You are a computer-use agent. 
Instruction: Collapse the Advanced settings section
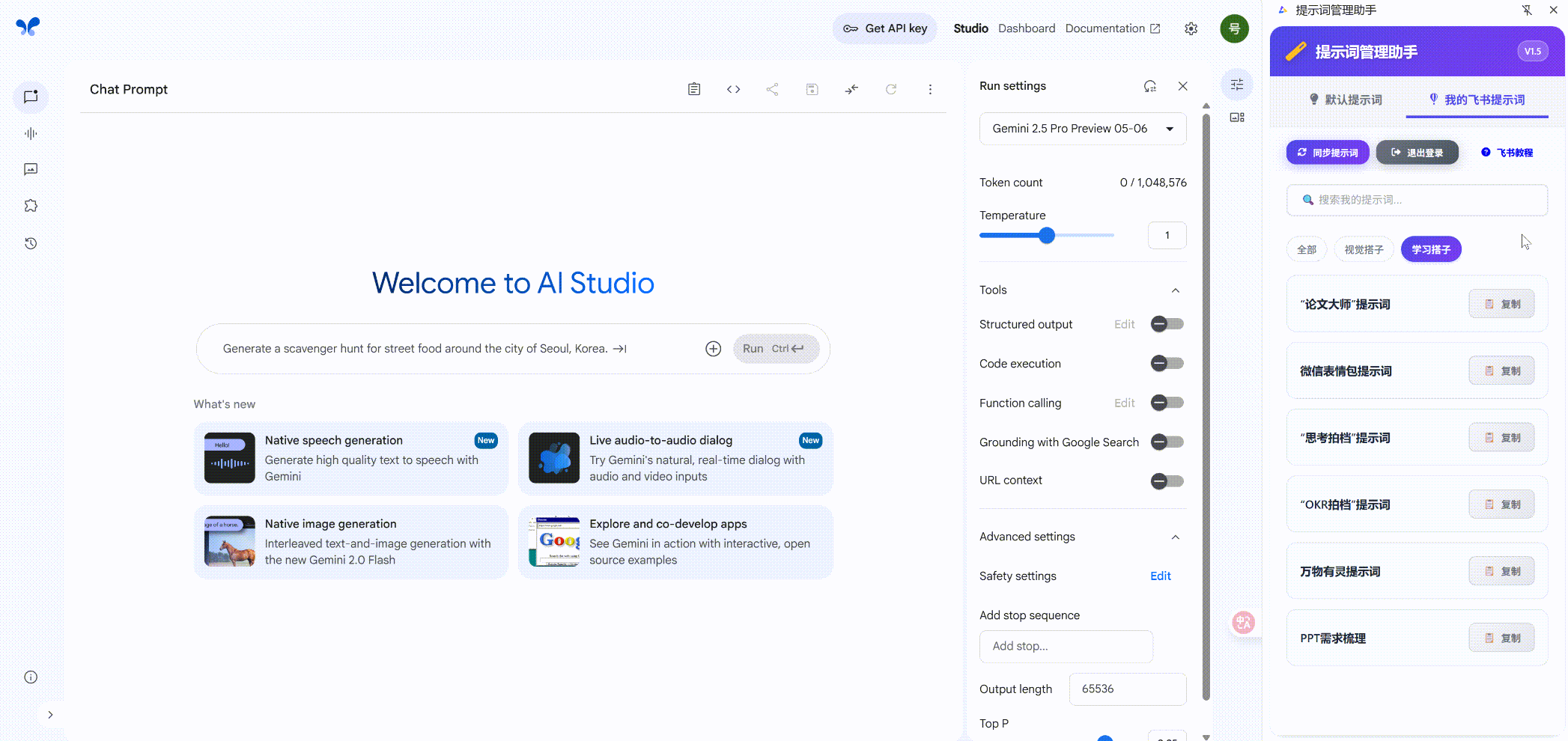pyautogui.click(x=1176, y=537)
